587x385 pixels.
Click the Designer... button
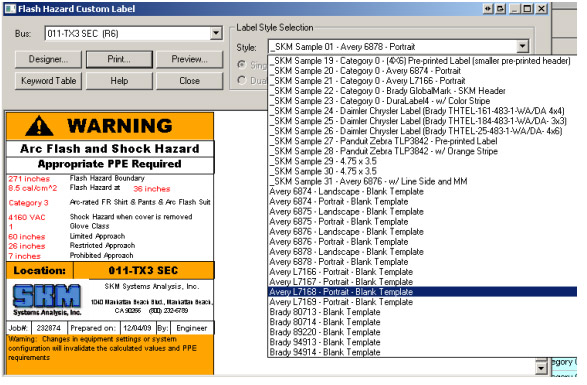(x=48, y=59)
